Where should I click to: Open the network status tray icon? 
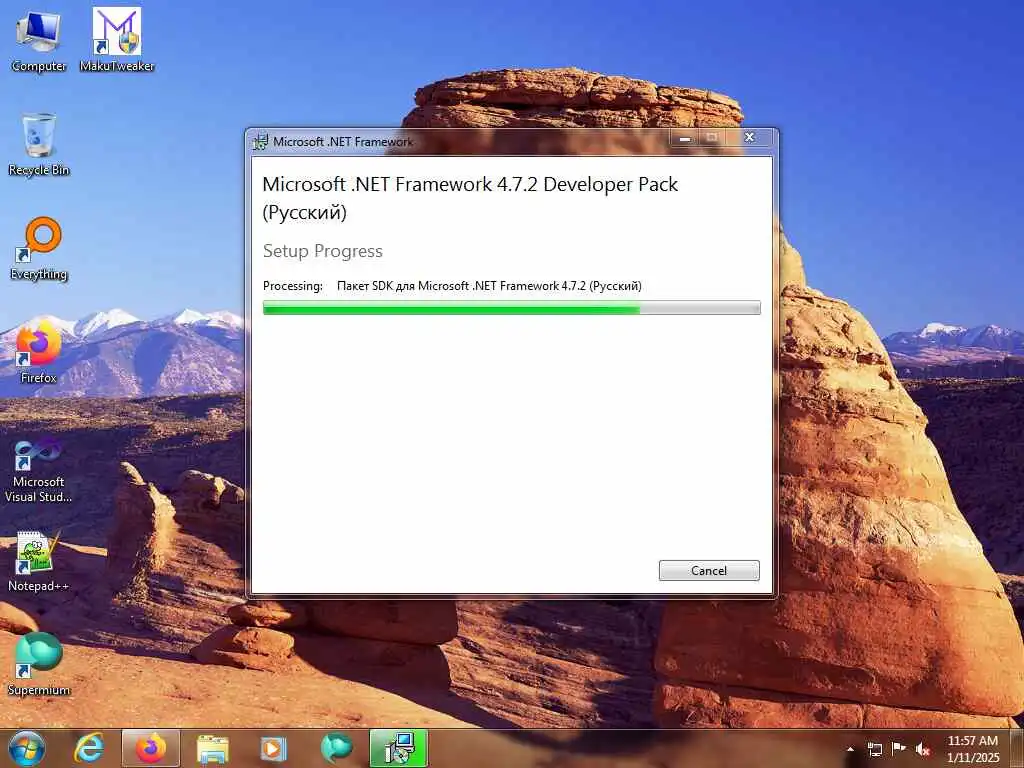(x=874, y=749)
